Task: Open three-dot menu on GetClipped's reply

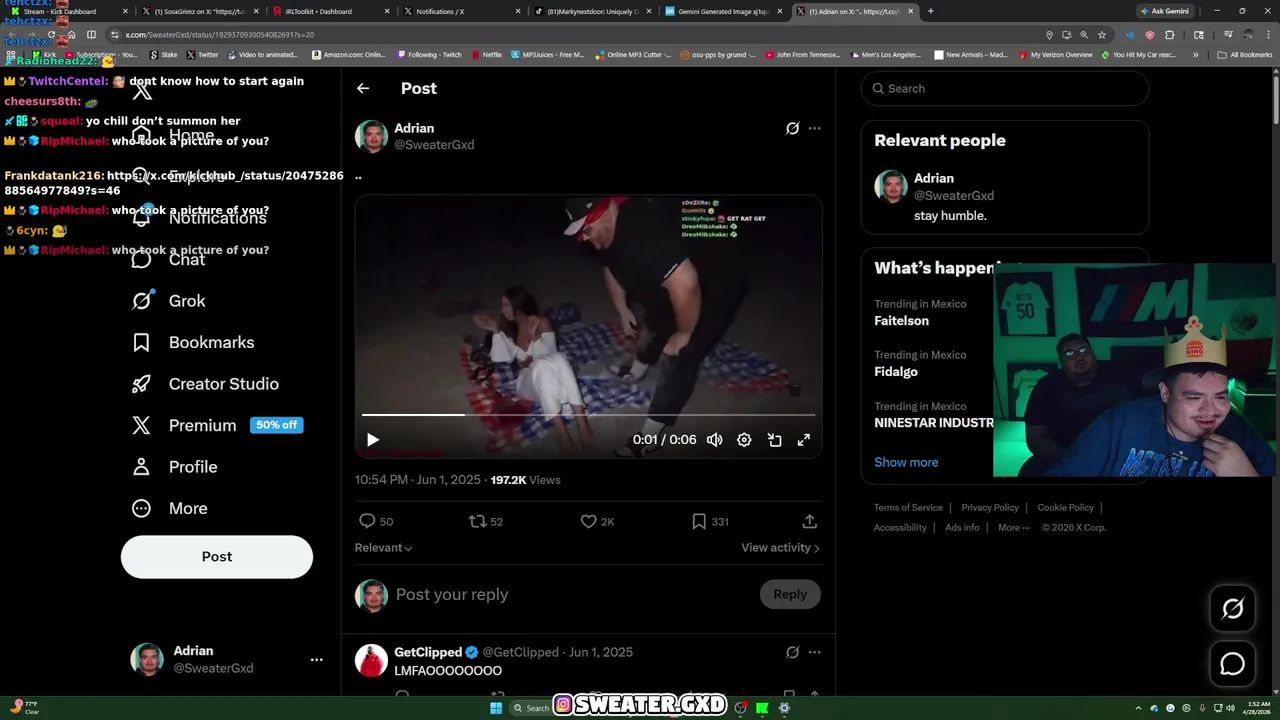Action: point(814,652)
